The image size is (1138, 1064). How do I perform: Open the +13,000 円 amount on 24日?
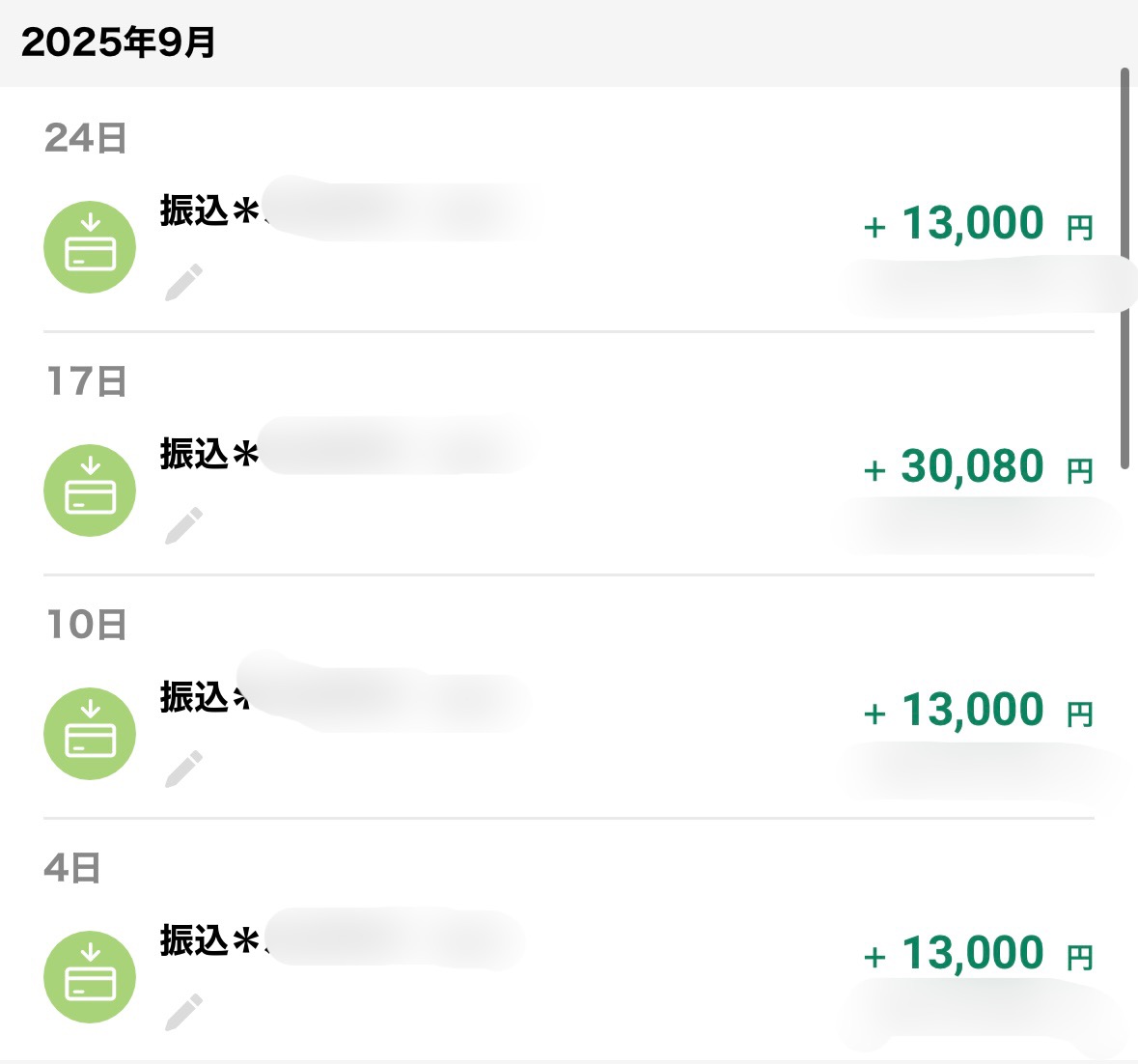point(978,224)
